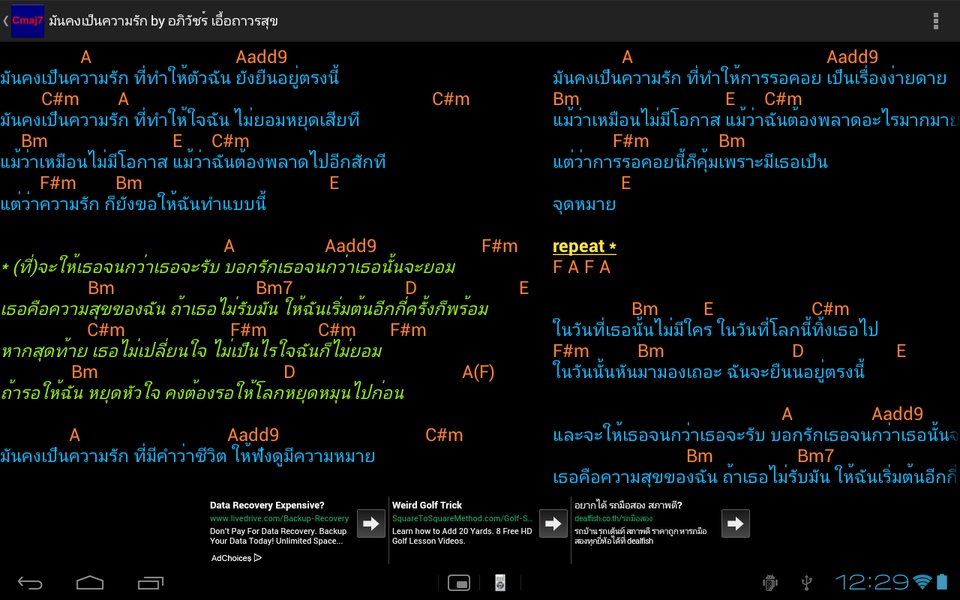Tap the lyric line 'แต่ว่าการรอคอยนี้ก็คุ้มเพราะมีเธอเป็น'
The image size is (960, 600).
690,162
